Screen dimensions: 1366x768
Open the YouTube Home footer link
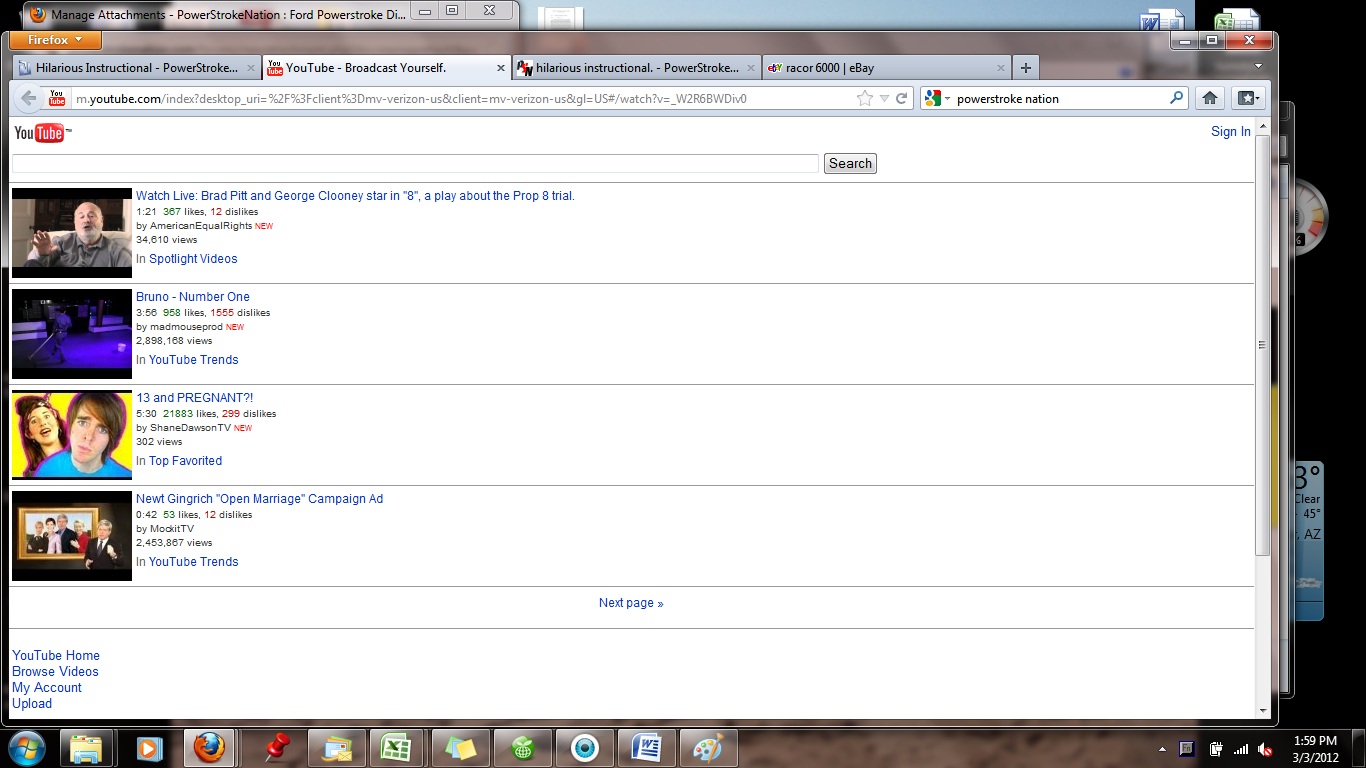click(x=56, y=656)
